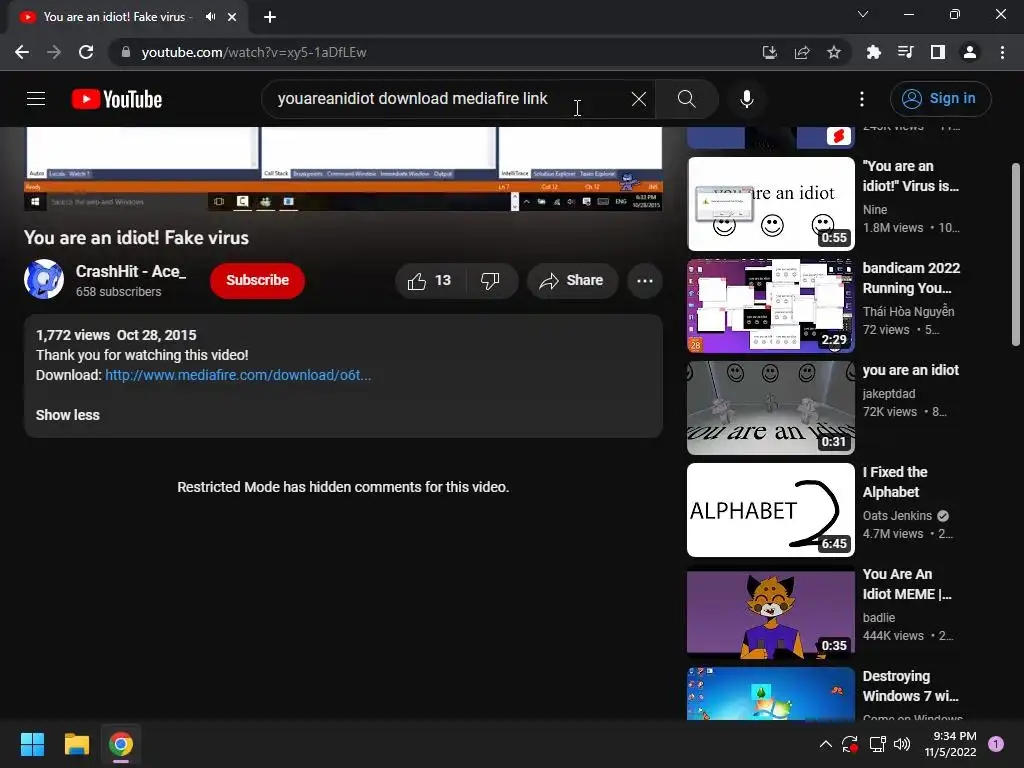The width and height of the screenshot is (1024, 768).
Task: Close the current YouTube tab
Action: 232,17
